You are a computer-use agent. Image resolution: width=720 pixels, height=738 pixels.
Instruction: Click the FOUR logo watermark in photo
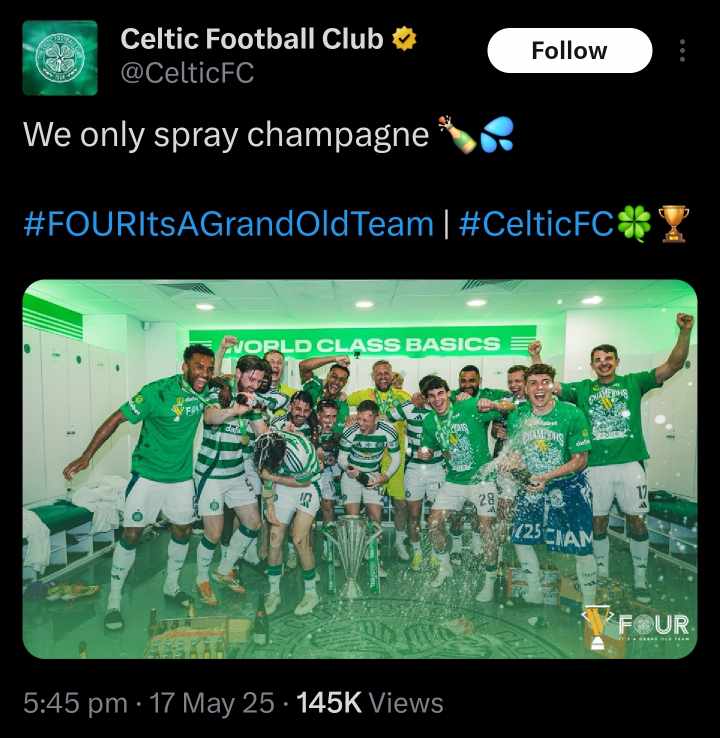coord(636,626)
